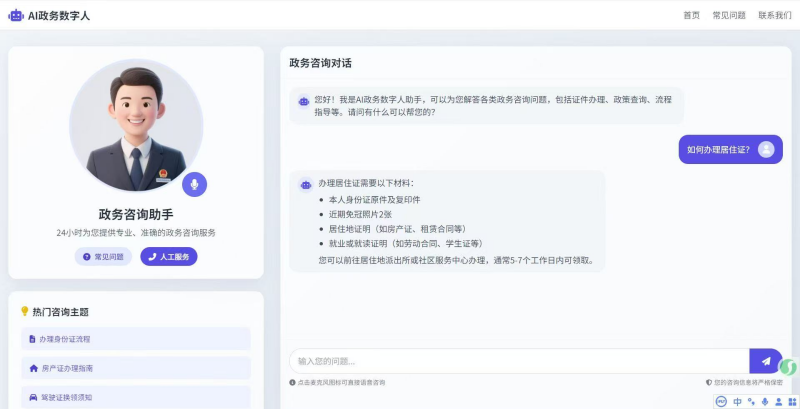Click the digital assistant avatar portrait
The width and height of the screenshot is (800, 409).
136,125
